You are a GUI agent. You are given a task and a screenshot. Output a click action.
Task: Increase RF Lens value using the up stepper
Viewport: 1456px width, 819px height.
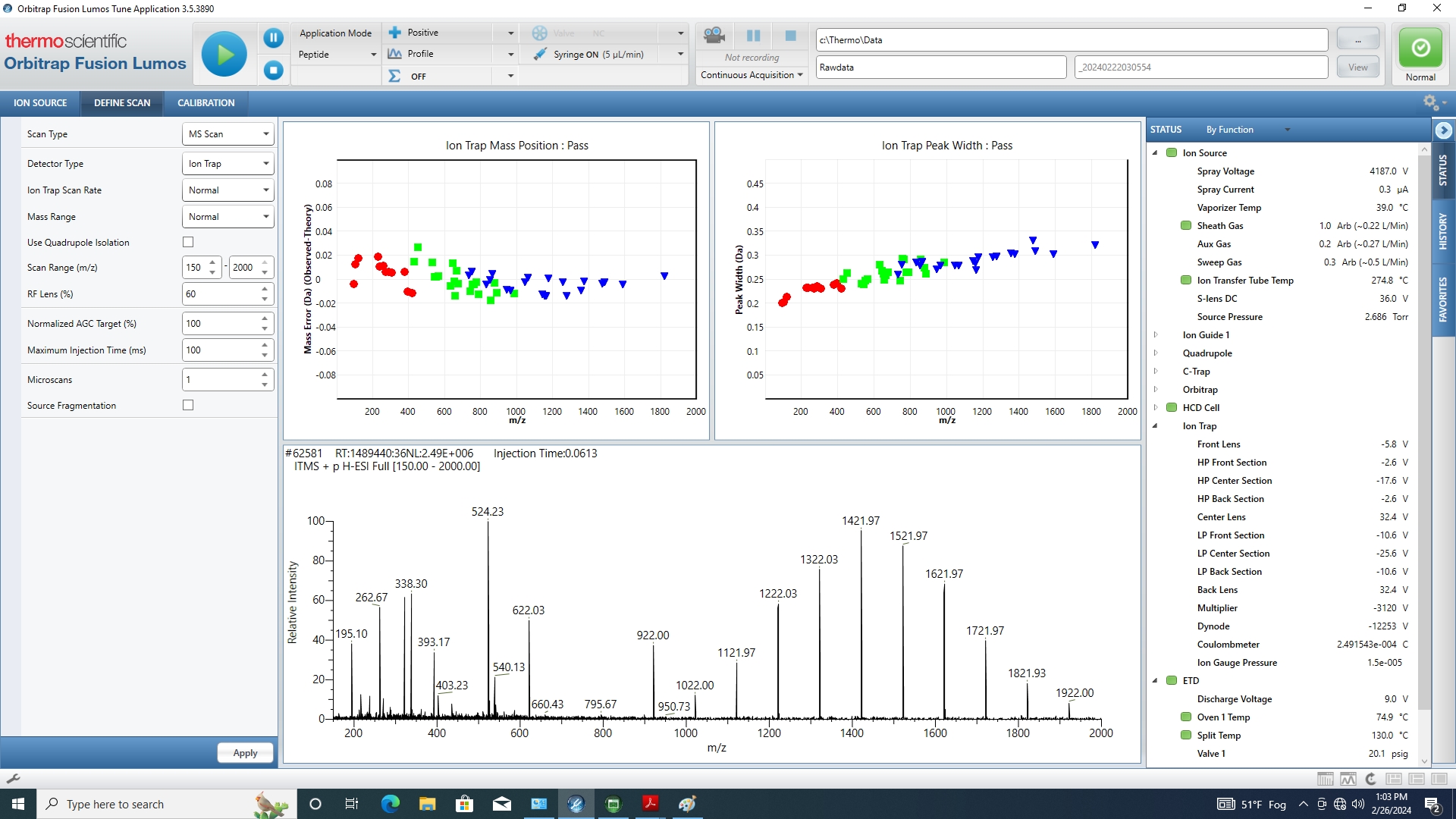pyautogui.click(x=263, y=289)
